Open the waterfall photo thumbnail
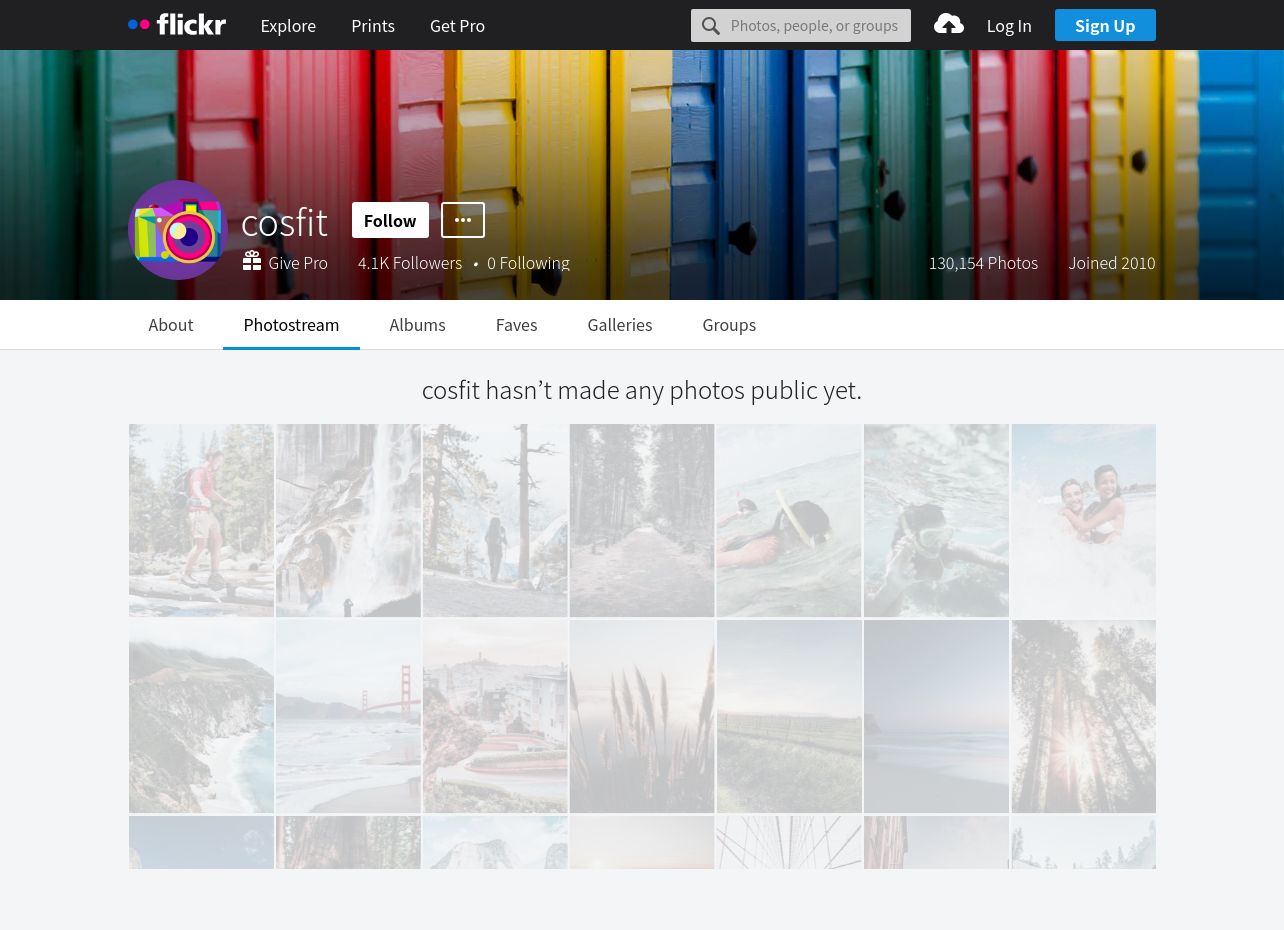The image size is (1284, 930). (x=348, y=520)
